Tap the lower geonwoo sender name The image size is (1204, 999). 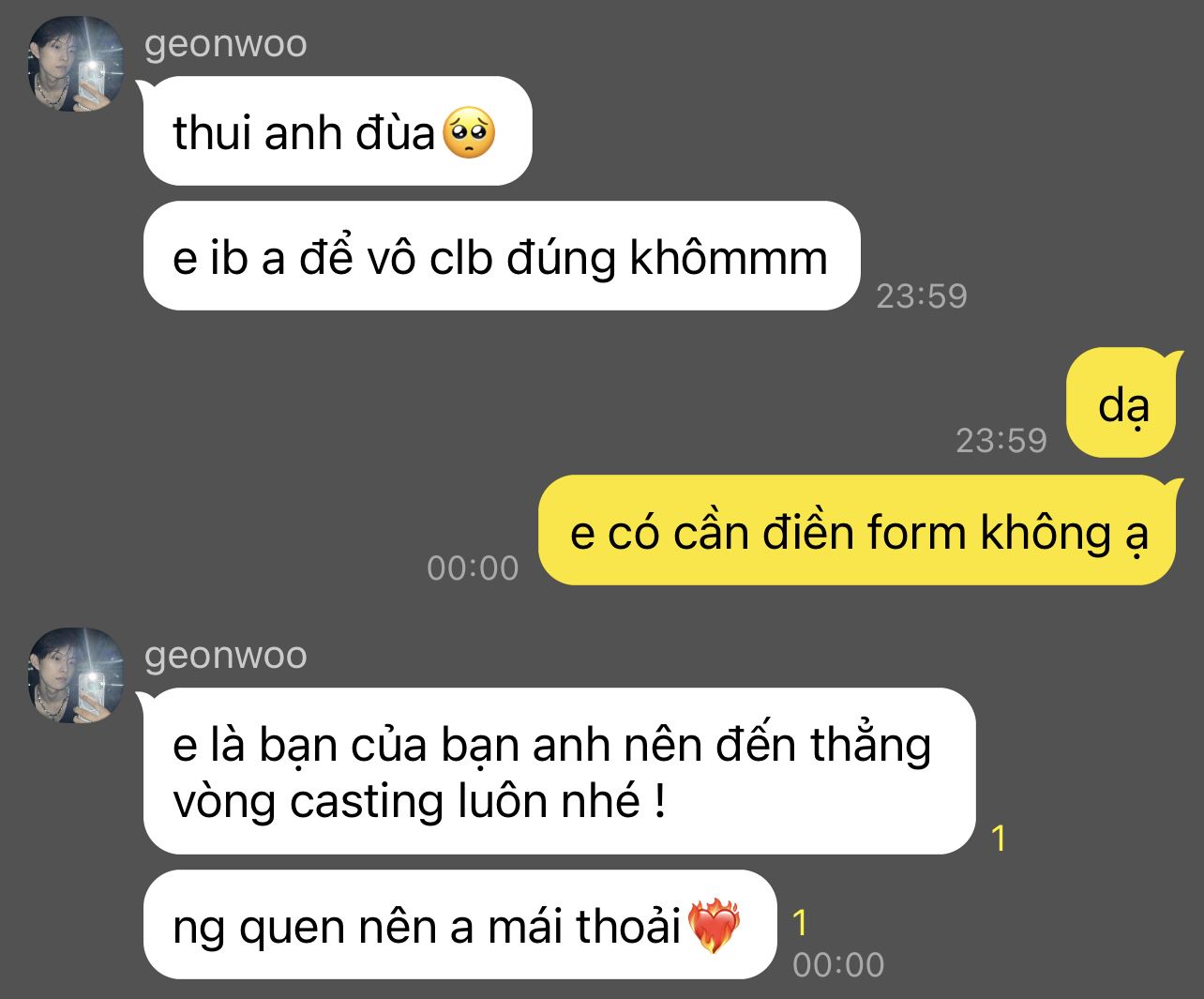tap(225, 656)
